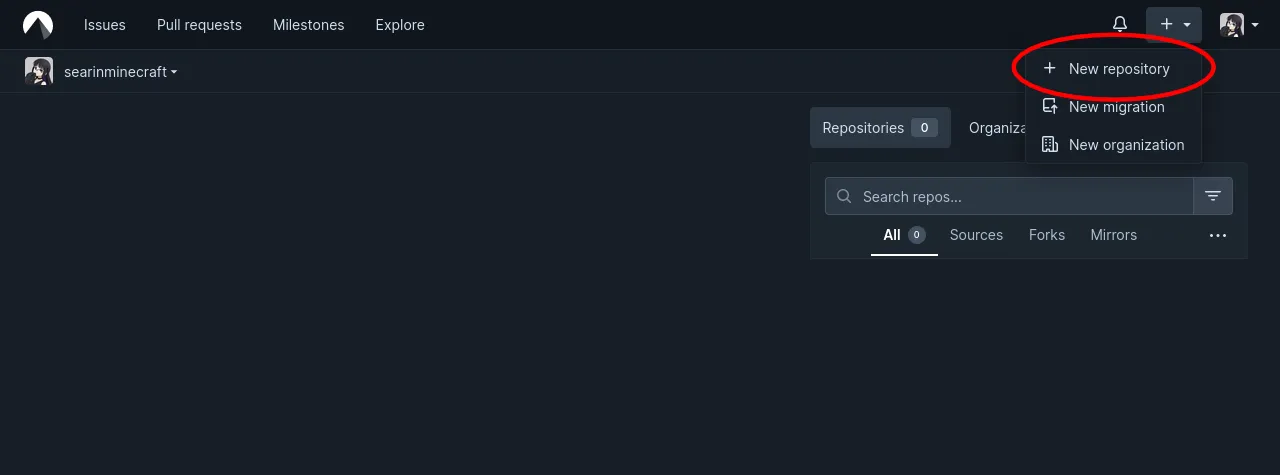Click the plus create-new icon

tap(1166, 25)
